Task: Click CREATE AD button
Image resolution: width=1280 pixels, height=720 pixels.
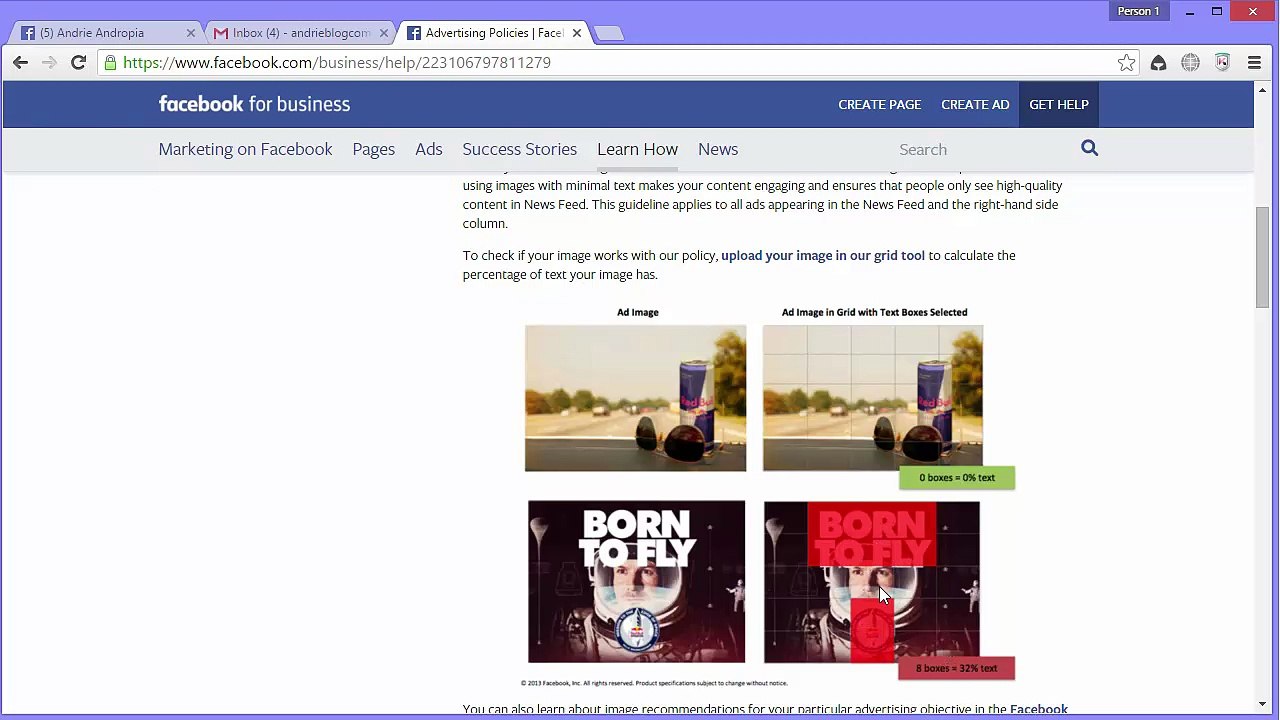Action: [x=975, y=104]
